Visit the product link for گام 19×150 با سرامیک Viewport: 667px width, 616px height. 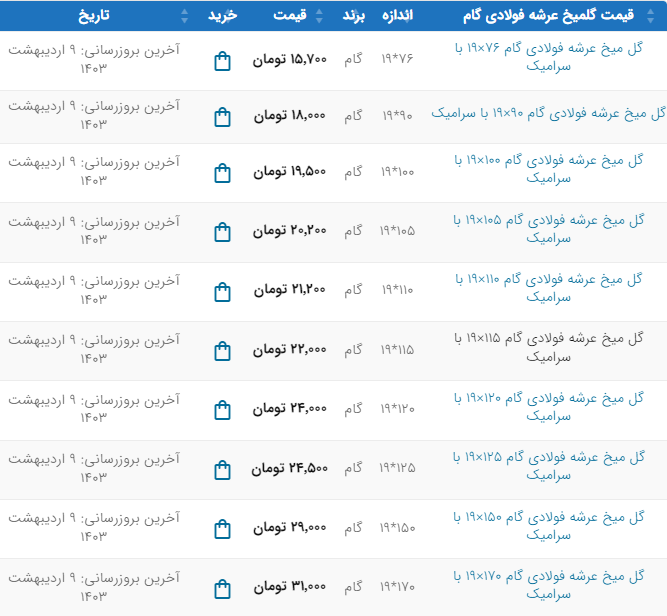(549, 525)
